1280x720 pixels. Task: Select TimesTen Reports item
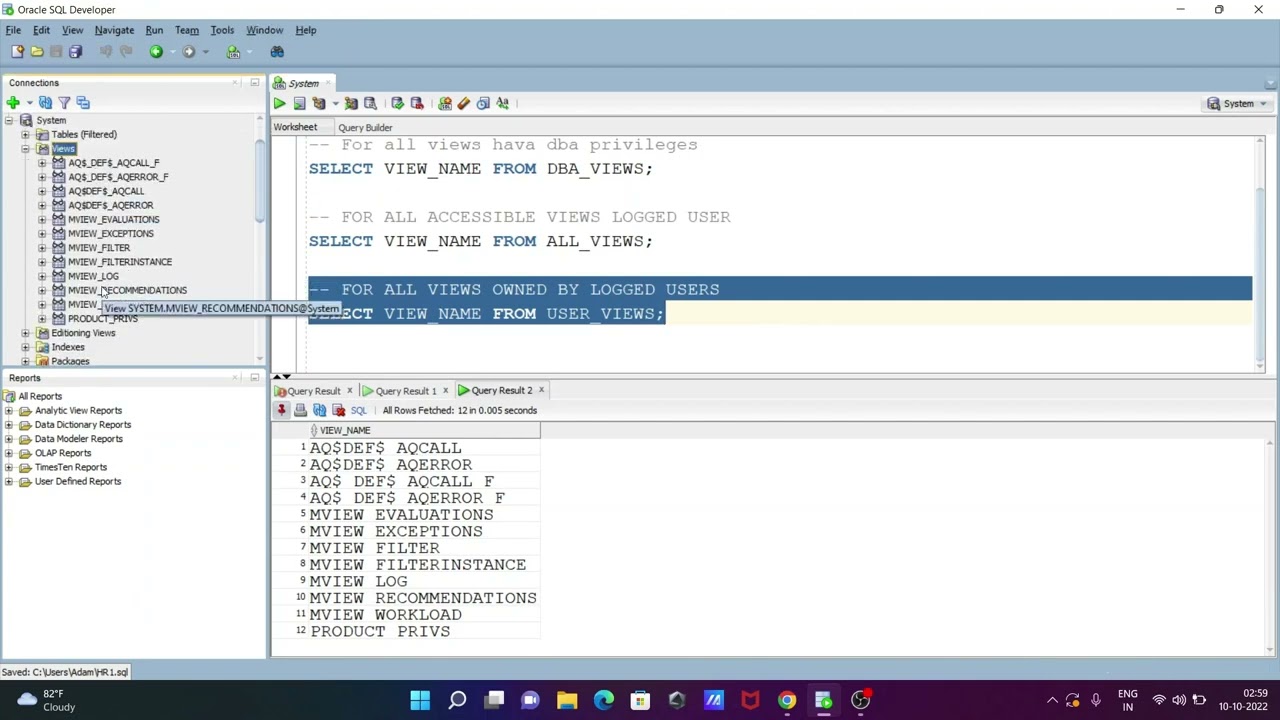click(x=71, y=467)
